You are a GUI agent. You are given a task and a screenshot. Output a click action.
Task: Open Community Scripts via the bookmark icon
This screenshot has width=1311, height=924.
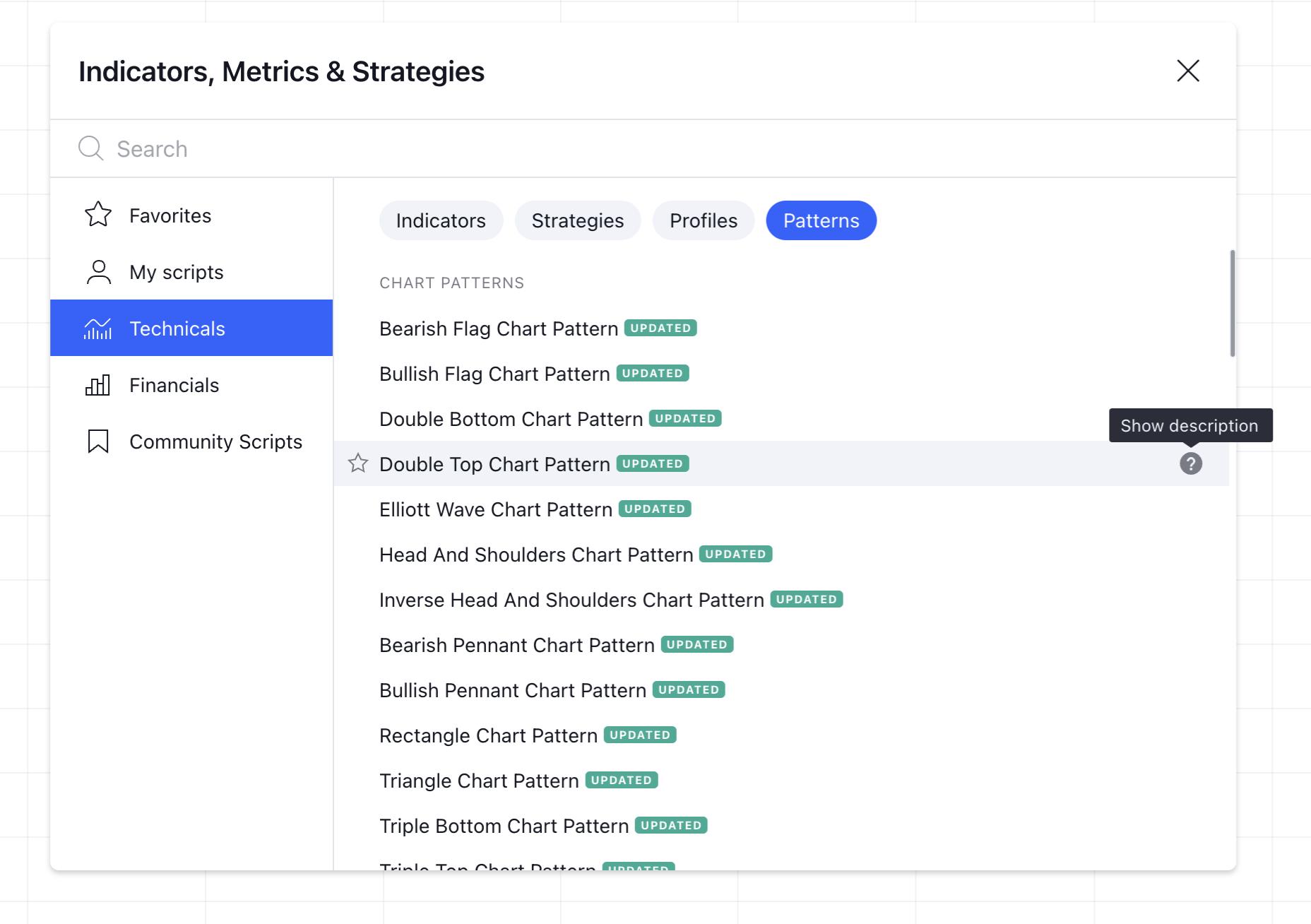click(97, 441)
